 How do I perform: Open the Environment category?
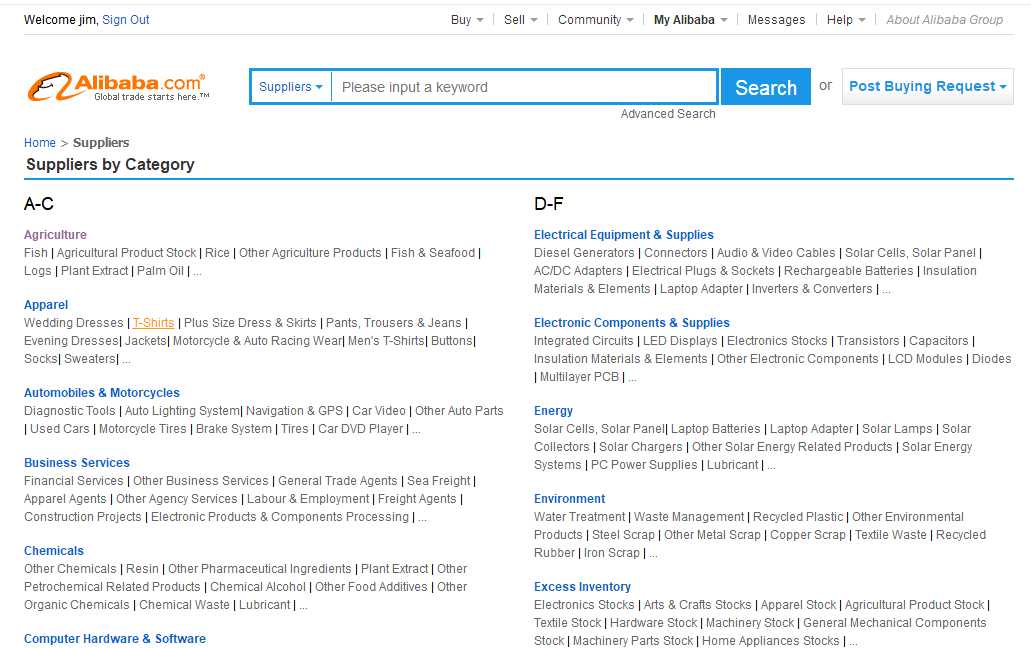569,499
